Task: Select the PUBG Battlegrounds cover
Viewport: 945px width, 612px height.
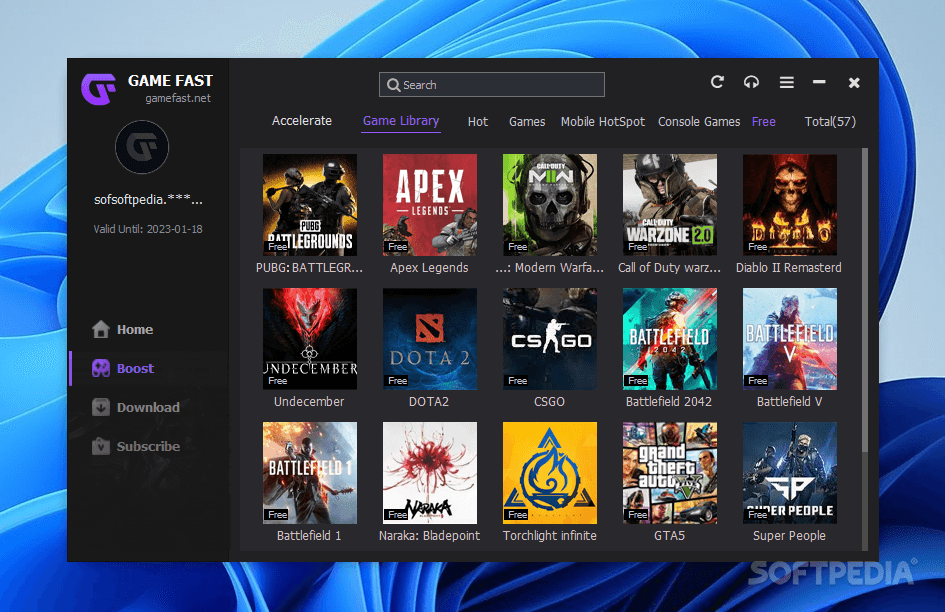Action: point(310,205)
